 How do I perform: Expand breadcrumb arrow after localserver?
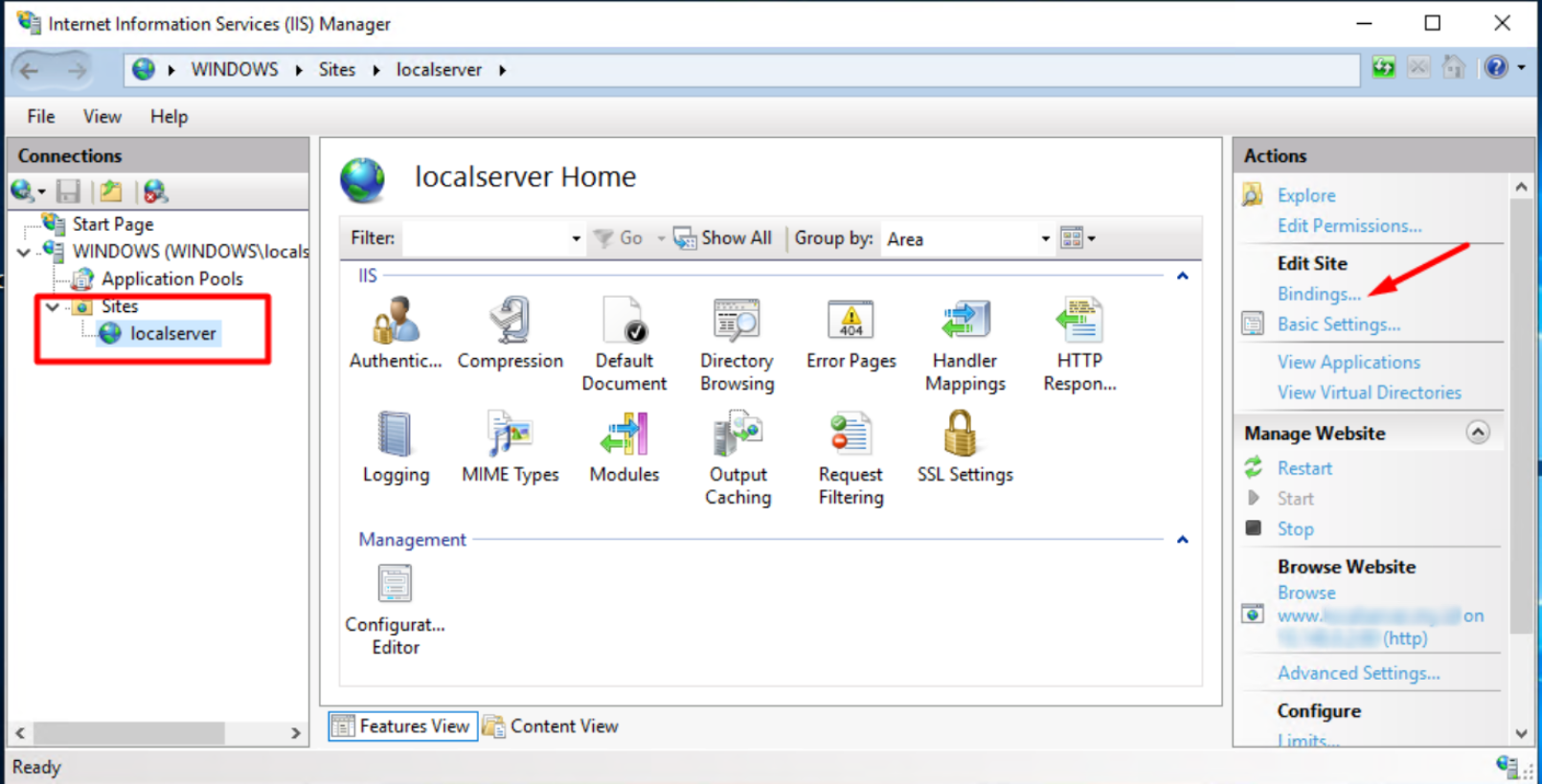tap(502, 70)
